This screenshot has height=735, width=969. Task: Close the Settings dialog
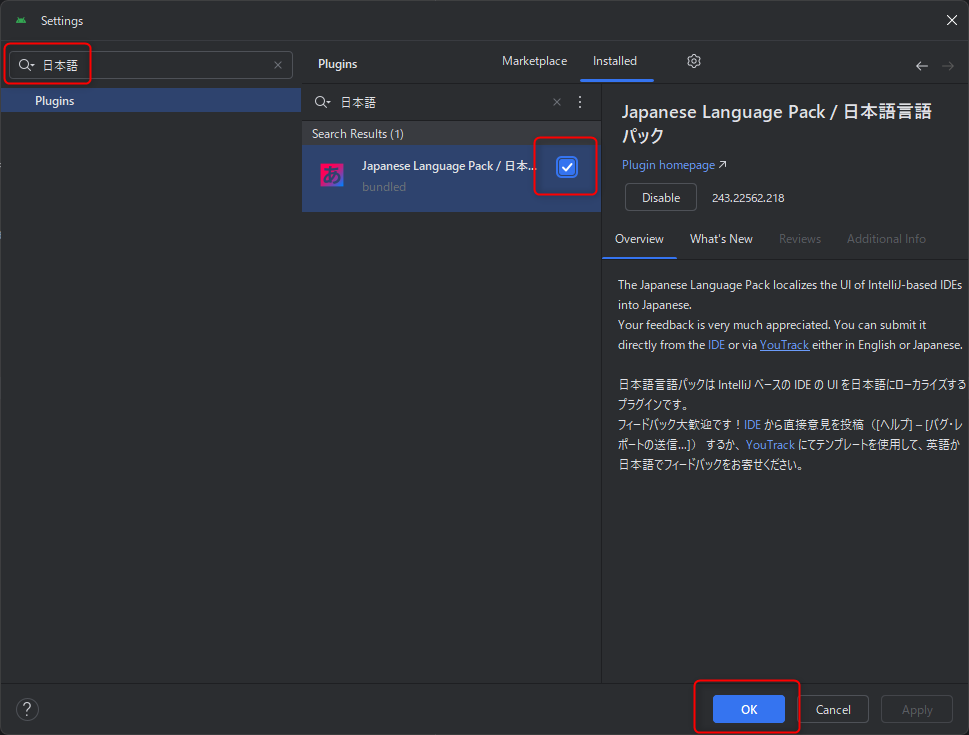pos(952,20)
